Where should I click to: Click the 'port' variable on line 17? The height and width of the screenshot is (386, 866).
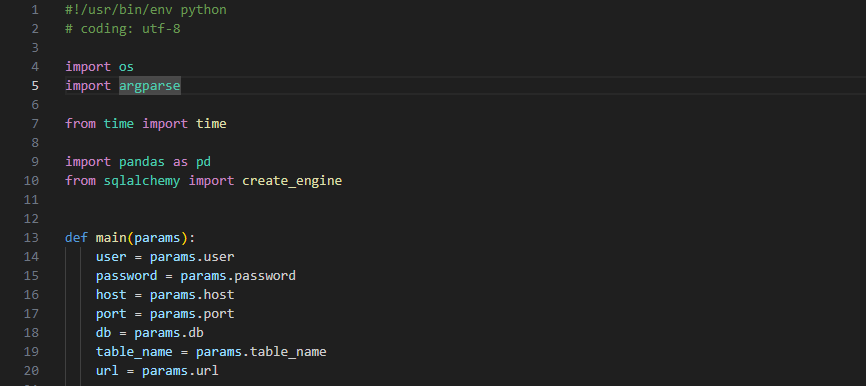tap(111, 314)
